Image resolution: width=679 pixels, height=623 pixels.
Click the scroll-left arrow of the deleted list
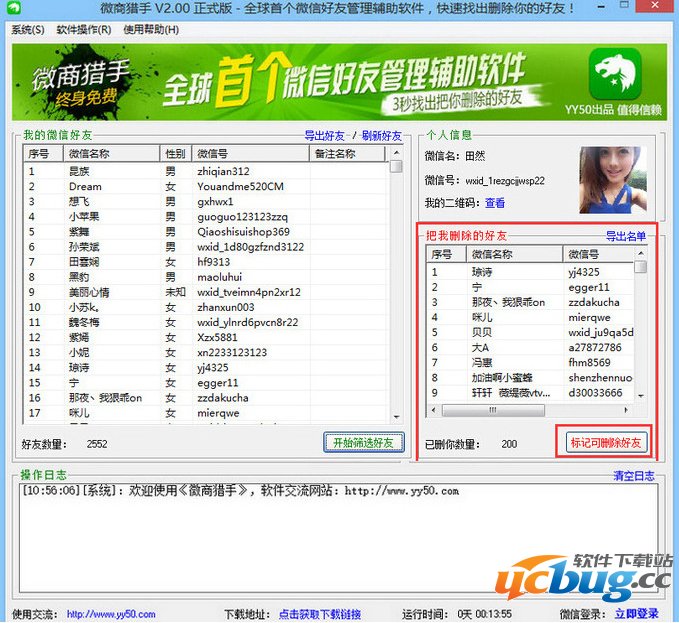click(433, 410)
